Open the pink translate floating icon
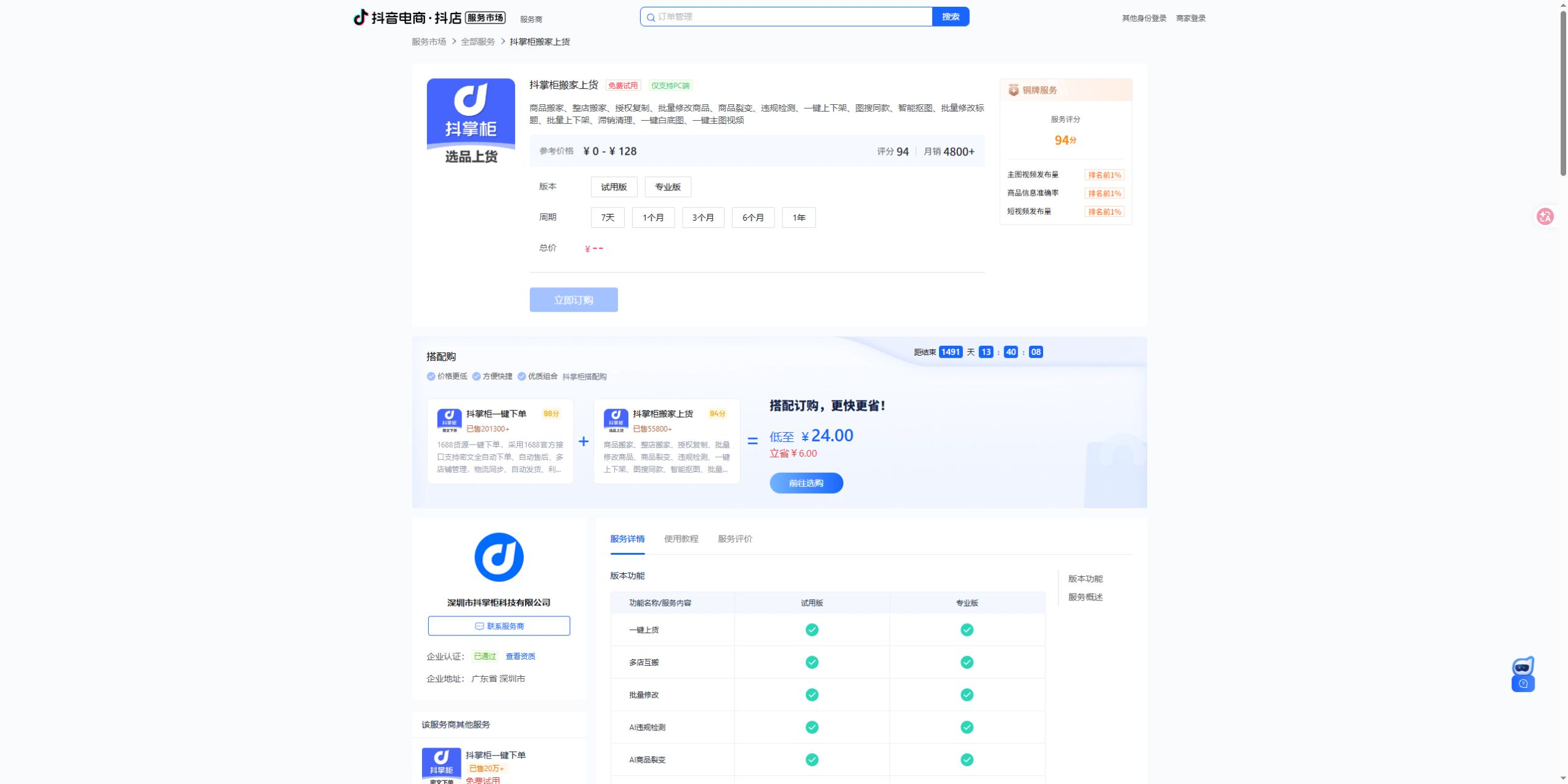The image size is (1568, 784). pyautogui.click(x=1545, y=216)
